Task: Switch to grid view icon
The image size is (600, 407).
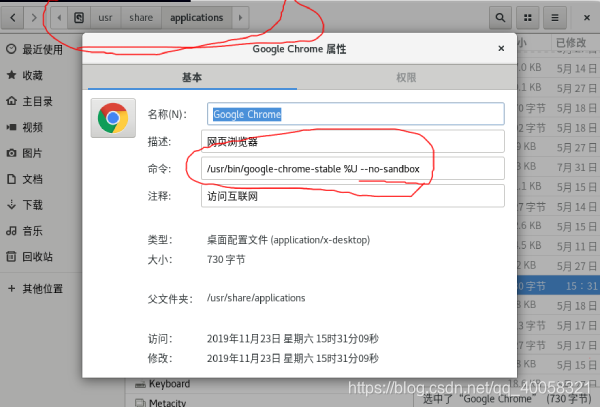Action: click(528, 18)
